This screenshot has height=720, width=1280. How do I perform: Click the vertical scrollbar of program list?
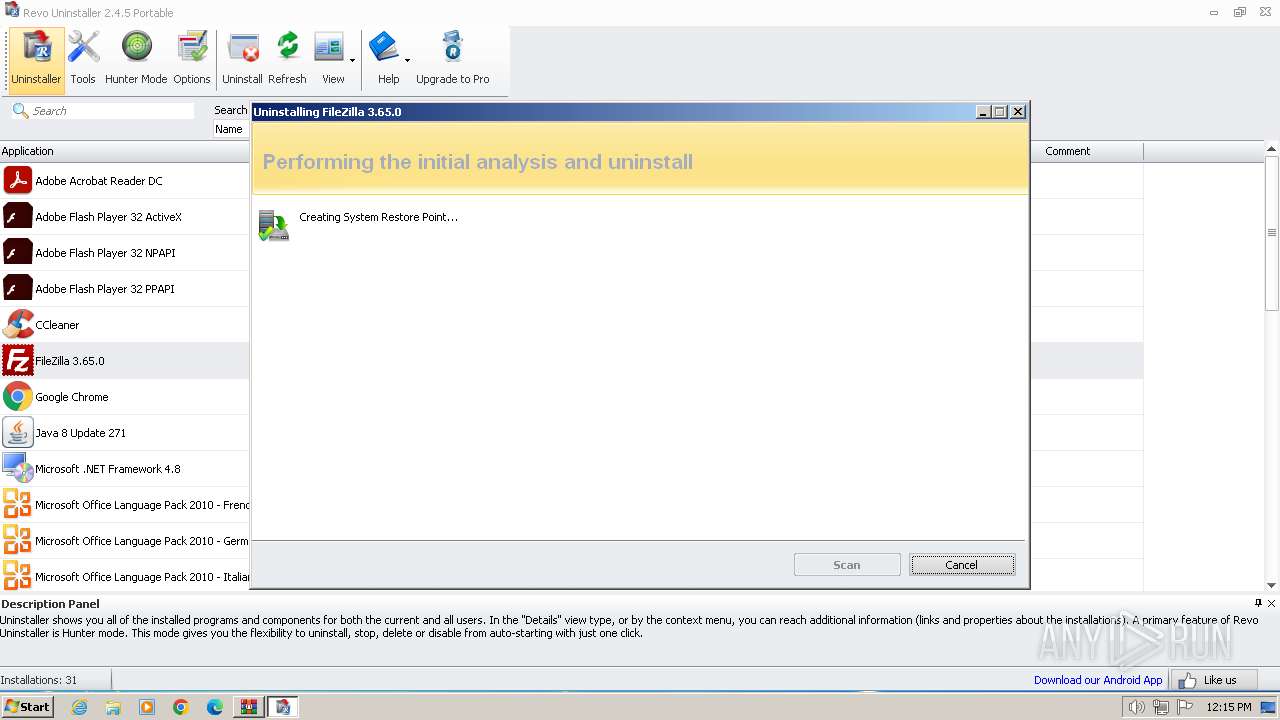pos(1272,233)
